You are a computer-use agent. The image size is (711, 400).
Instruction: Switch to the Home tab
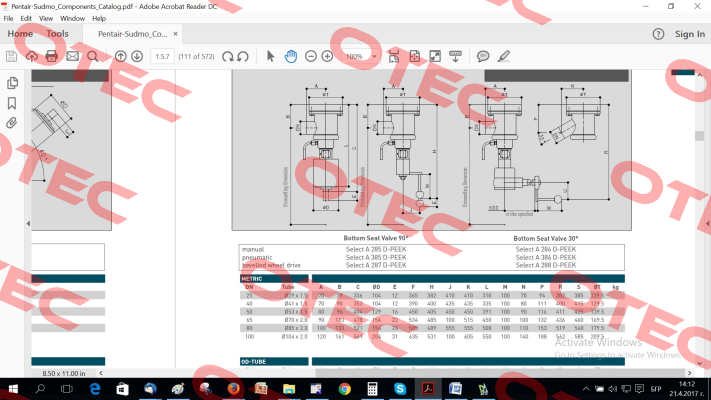click(20, 34)
